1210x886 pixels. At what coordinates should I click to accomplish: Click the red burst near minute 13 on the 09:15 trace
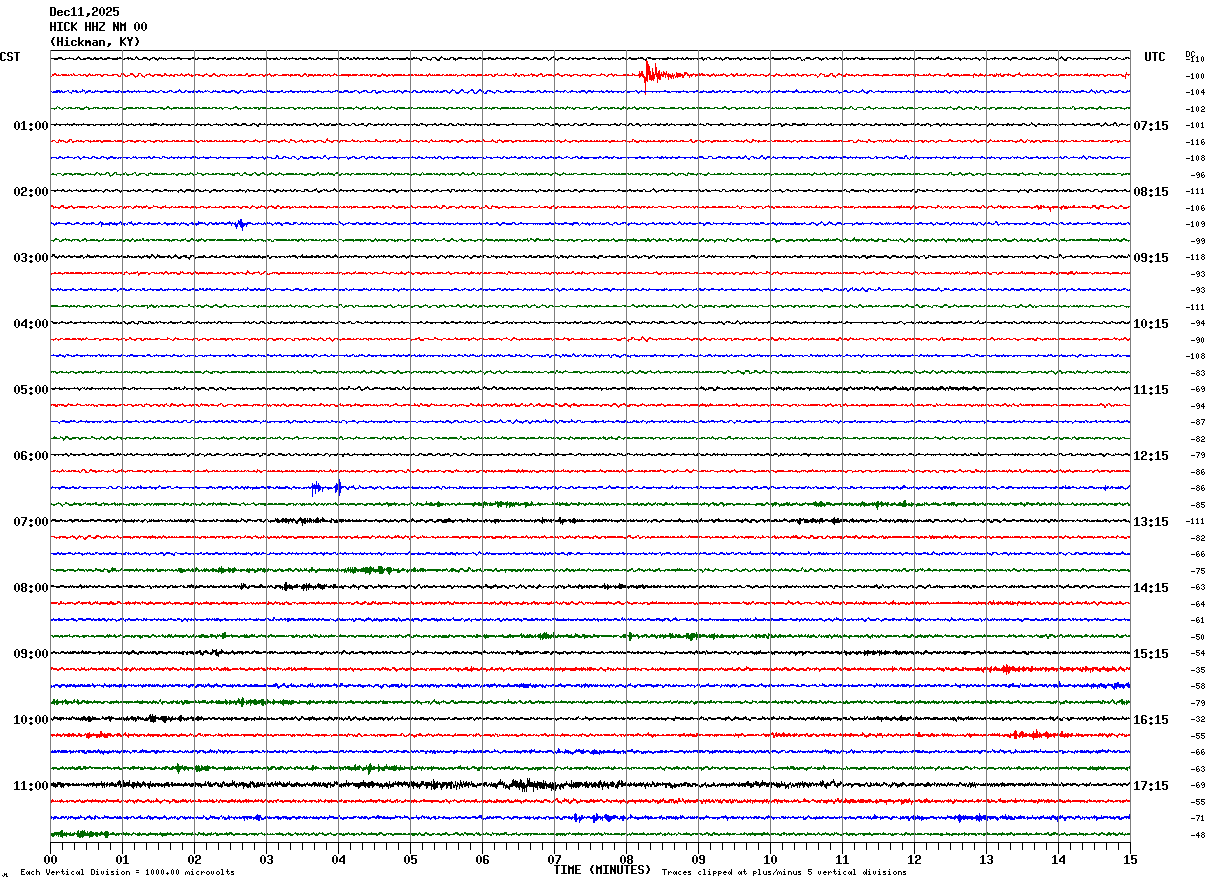click(x=1006, y=669)
